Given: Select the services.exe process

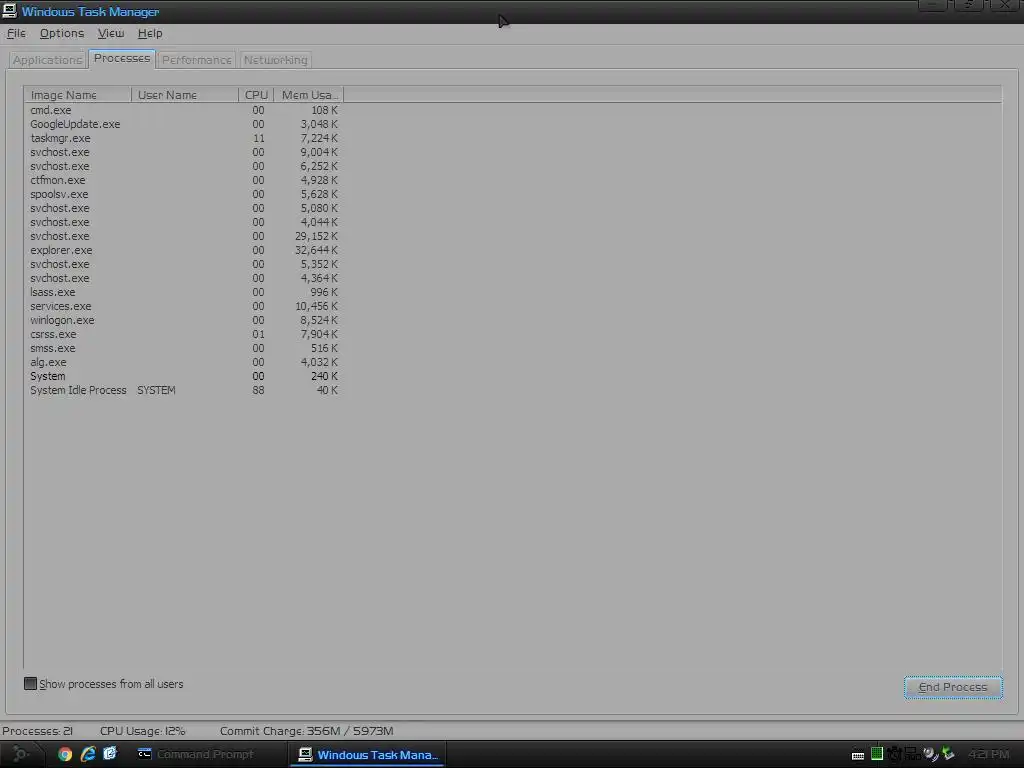Looking at the screenshot, I should coord(184,306).
